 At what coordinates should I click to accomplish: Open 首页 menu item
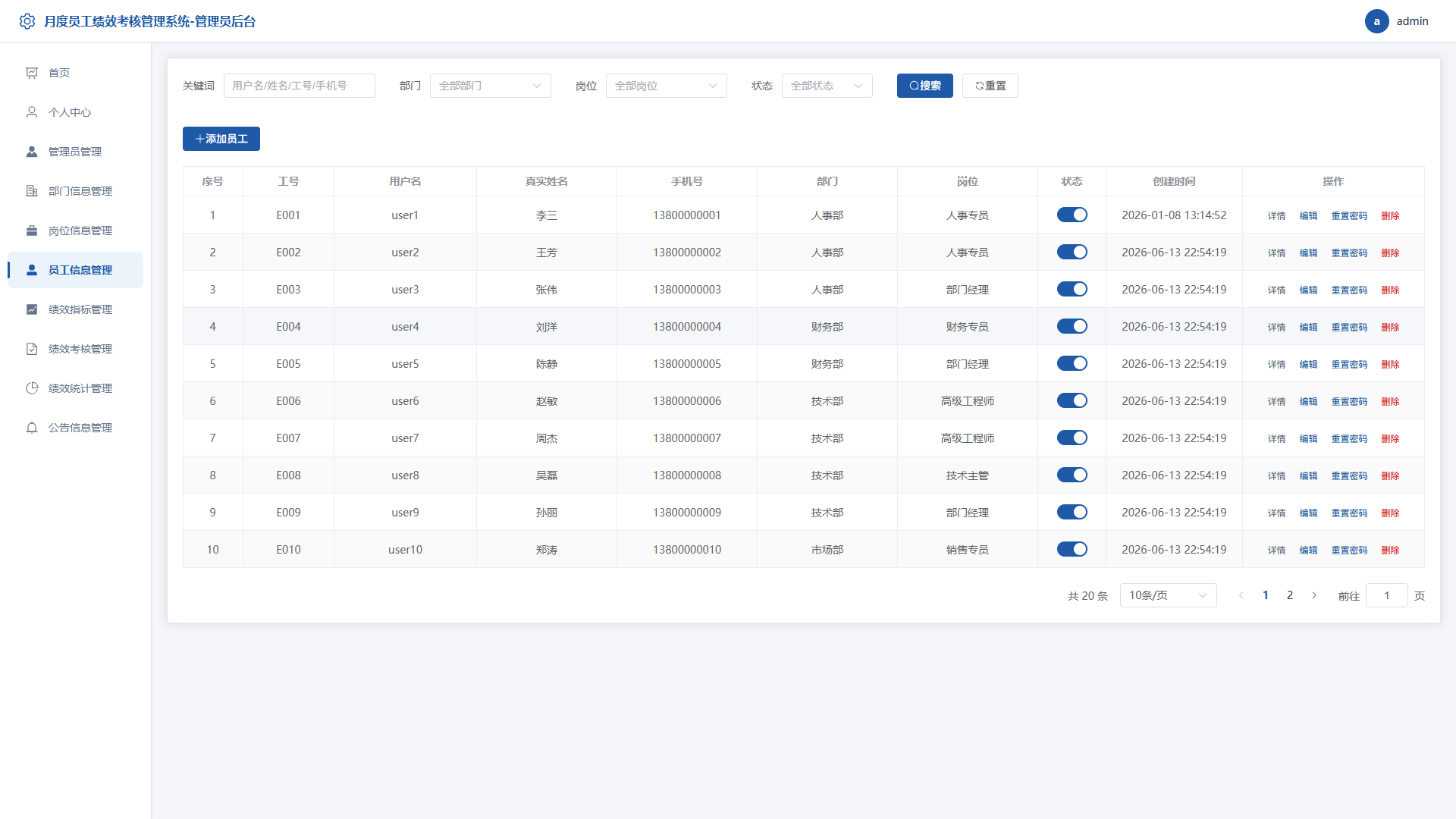coord(75,73)
